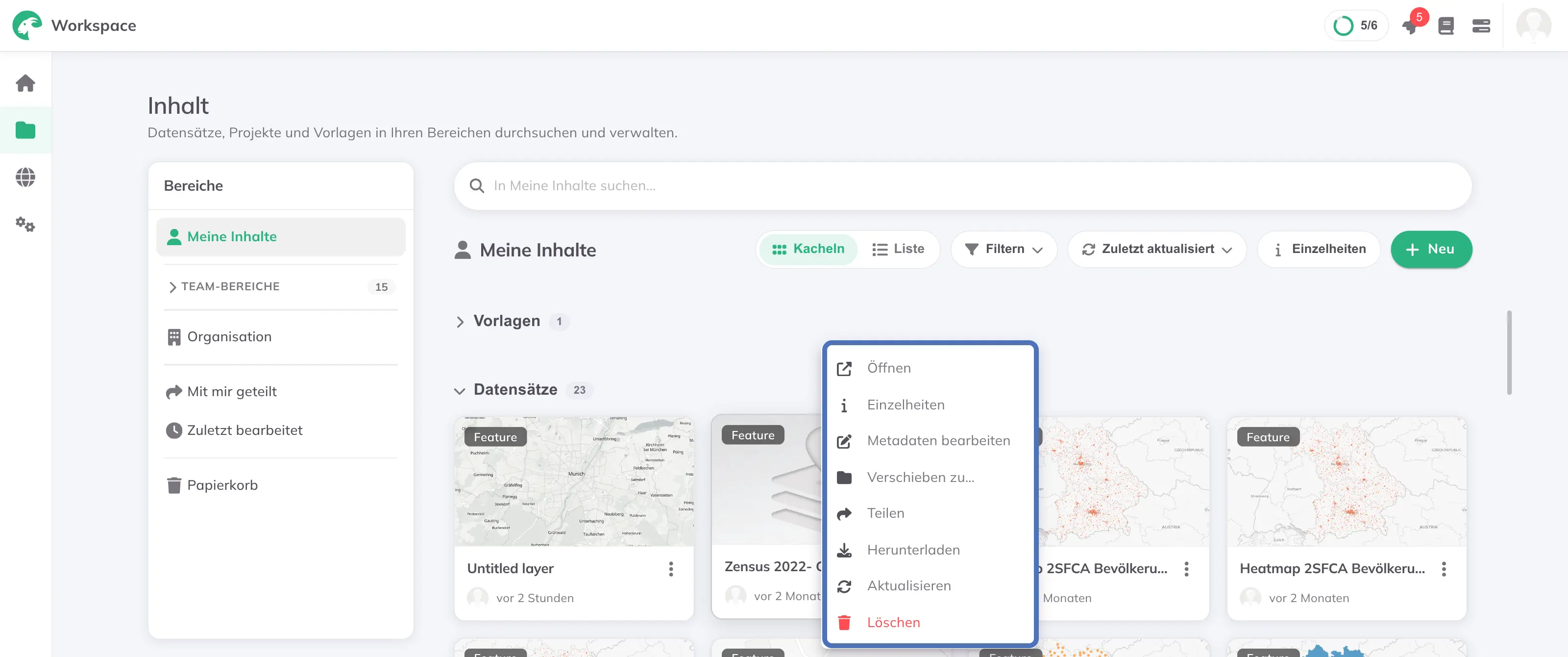Open options for rightmost Heatmap 2SFCA card
The height and width of the screenshot is (657, 1568).
click(x=1443, y=569)
